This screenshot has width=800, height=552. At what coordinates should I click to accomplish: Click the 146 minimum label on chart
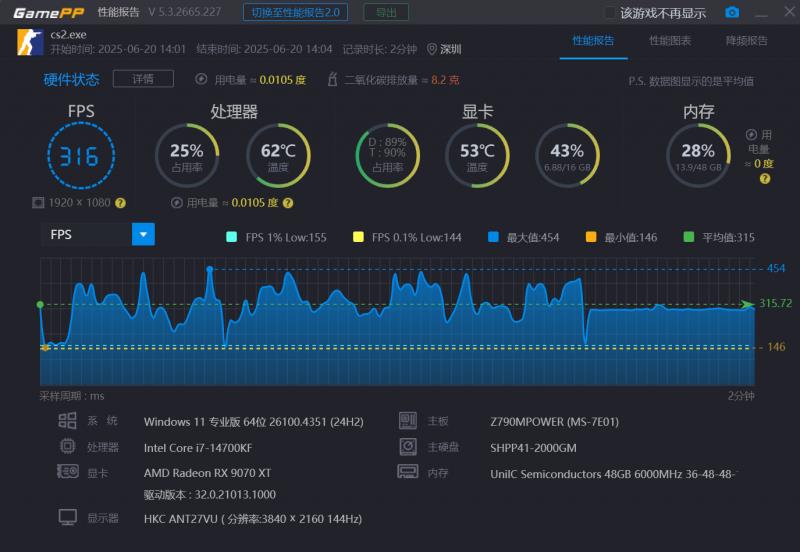pos(776,347)
